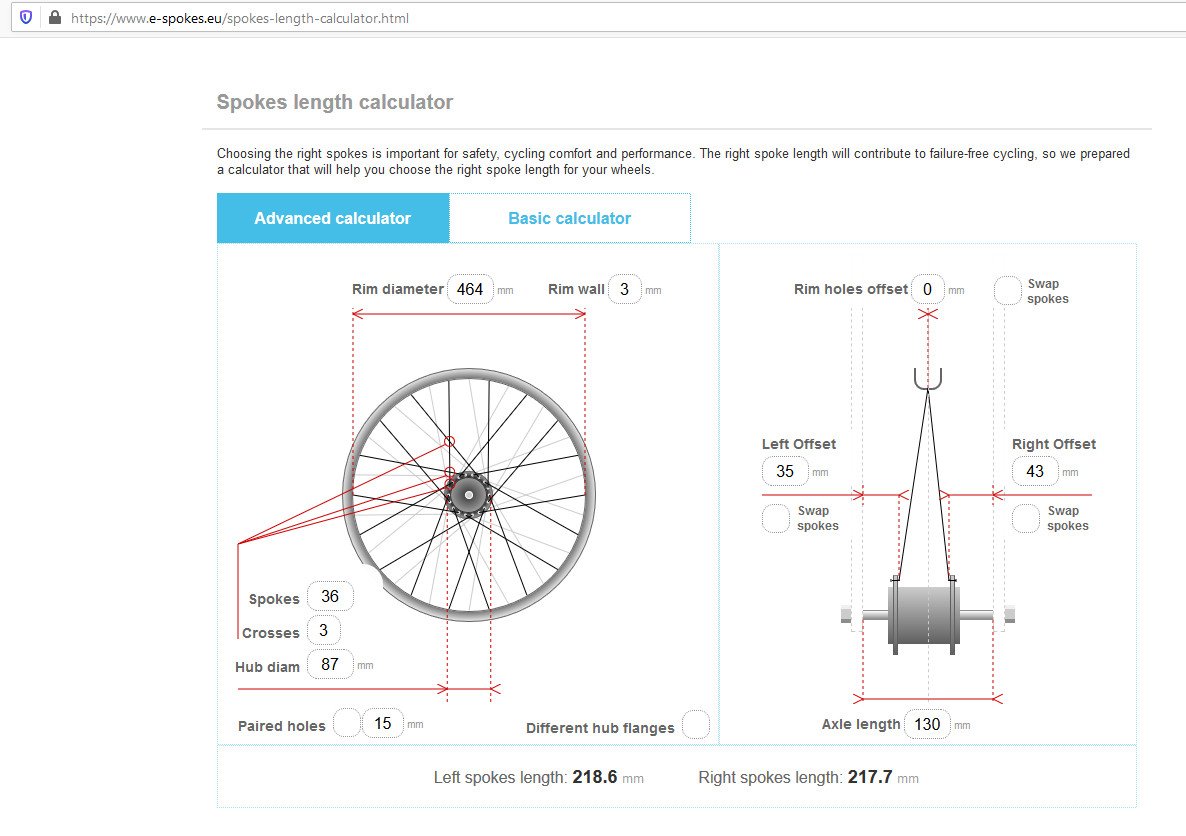Click the Left Offset field showing 35
Viewport: 1186px width, 836px height.
pyautogui.click(x=785, y=471)
